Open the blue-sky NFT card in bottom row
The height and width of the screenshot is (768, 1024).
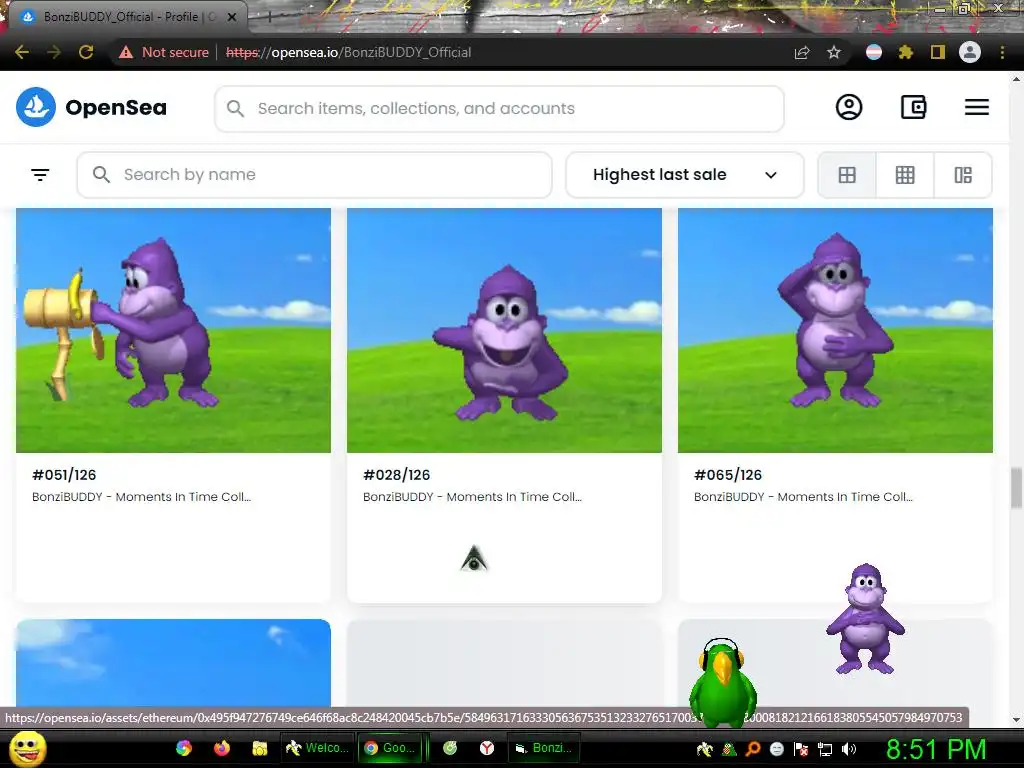(173, 663)
